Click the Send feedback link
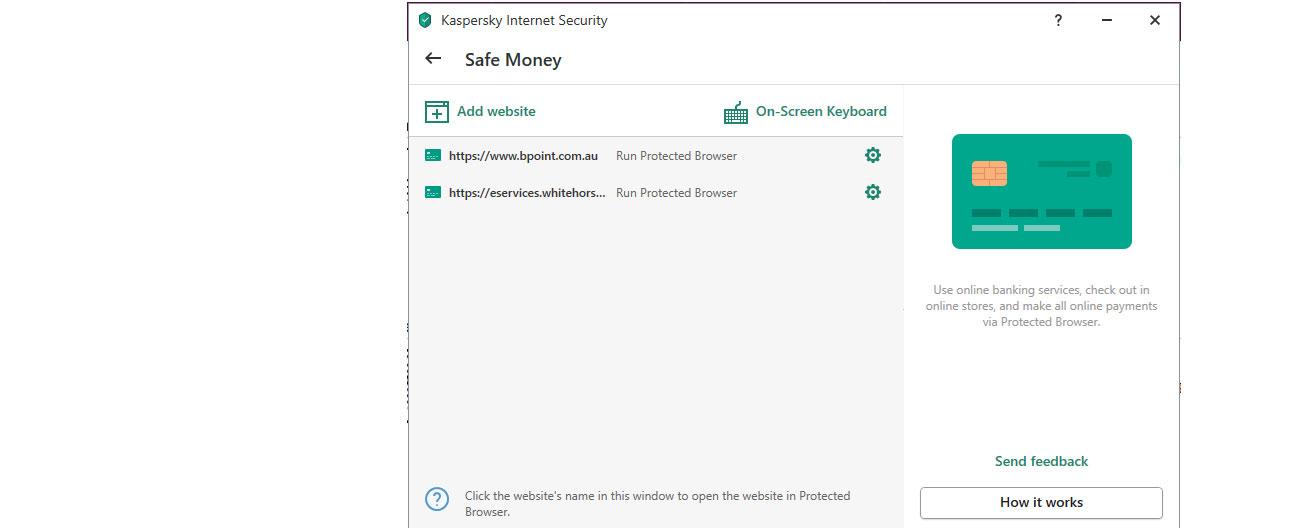Viewport: 1300px width, 528px height. tap(1041, 461)
